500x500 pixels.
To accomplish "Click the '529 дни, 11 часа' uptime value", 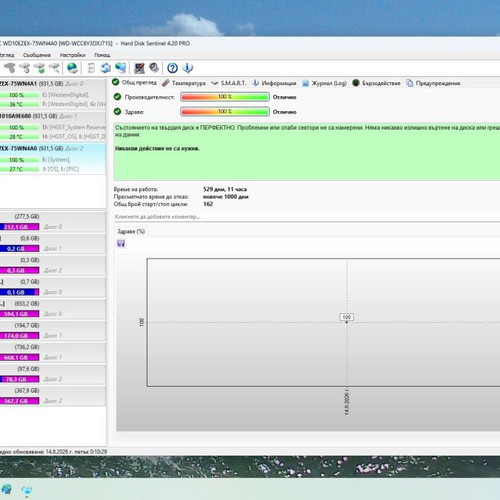I will click(x=225, y=189).
